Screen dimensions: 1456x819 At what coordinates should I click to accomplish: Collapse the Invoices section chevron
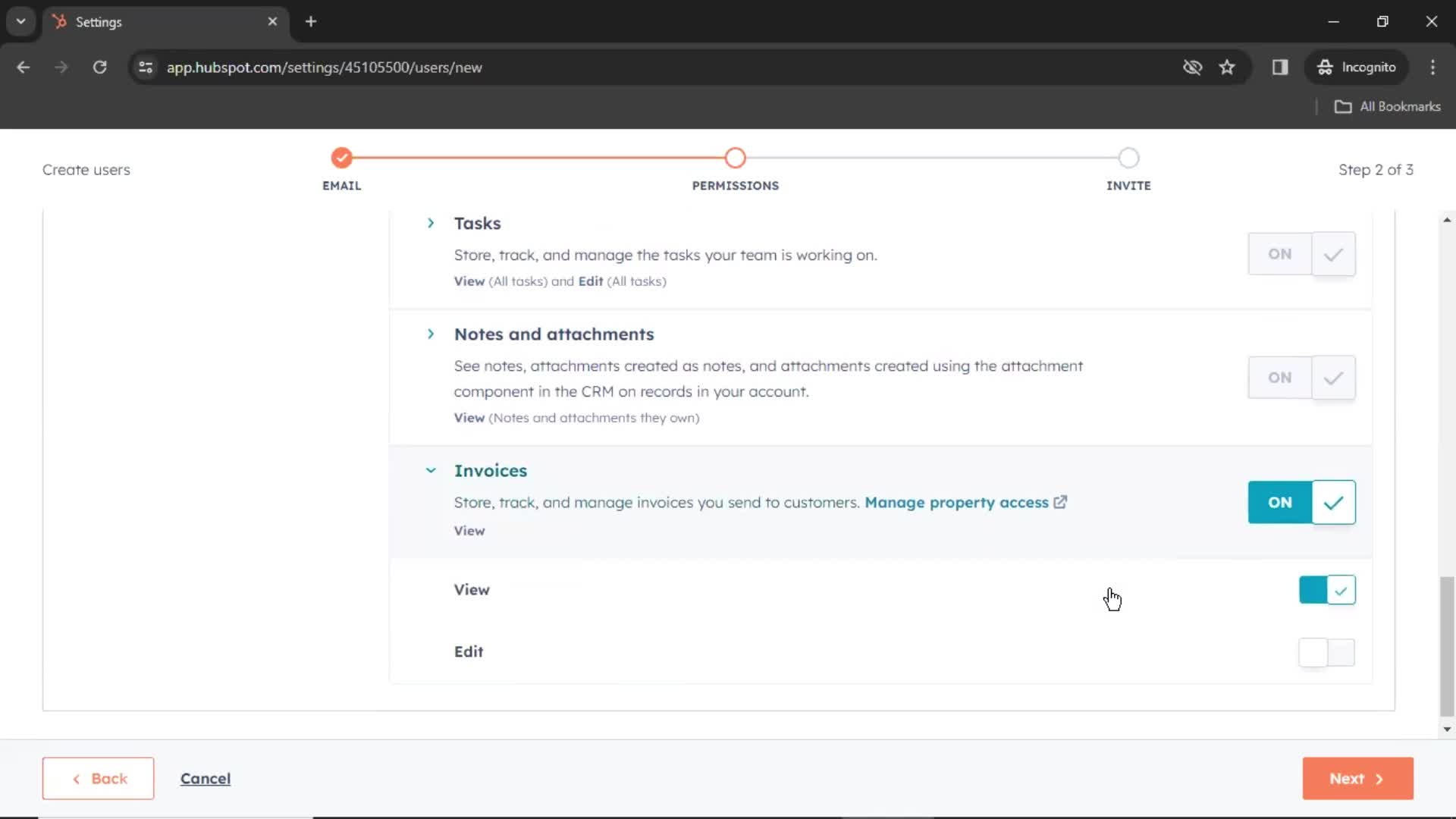click(x=429, y=470)
